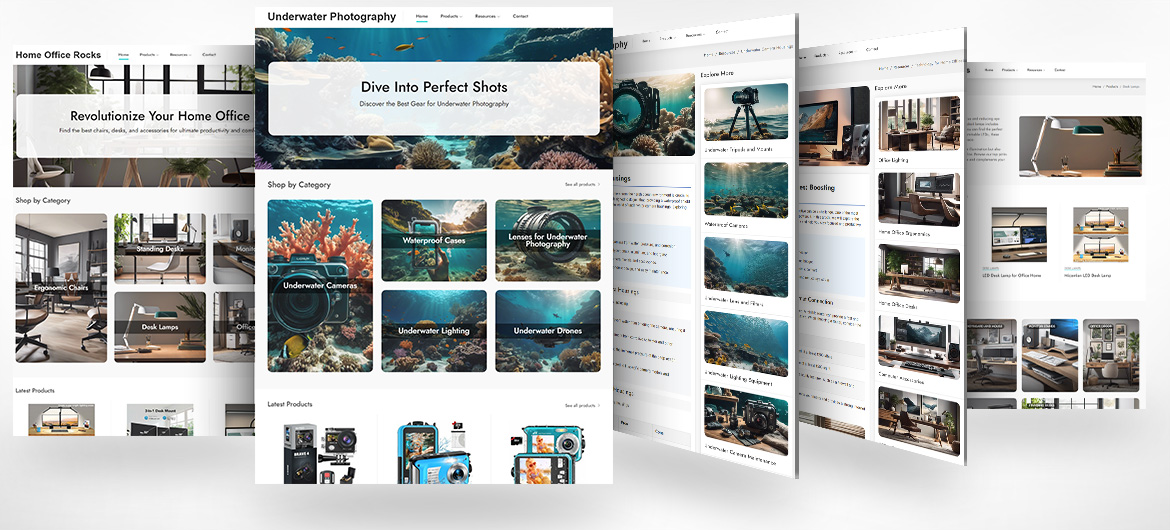Click See all products beside Latest Products

click(582, 405)
